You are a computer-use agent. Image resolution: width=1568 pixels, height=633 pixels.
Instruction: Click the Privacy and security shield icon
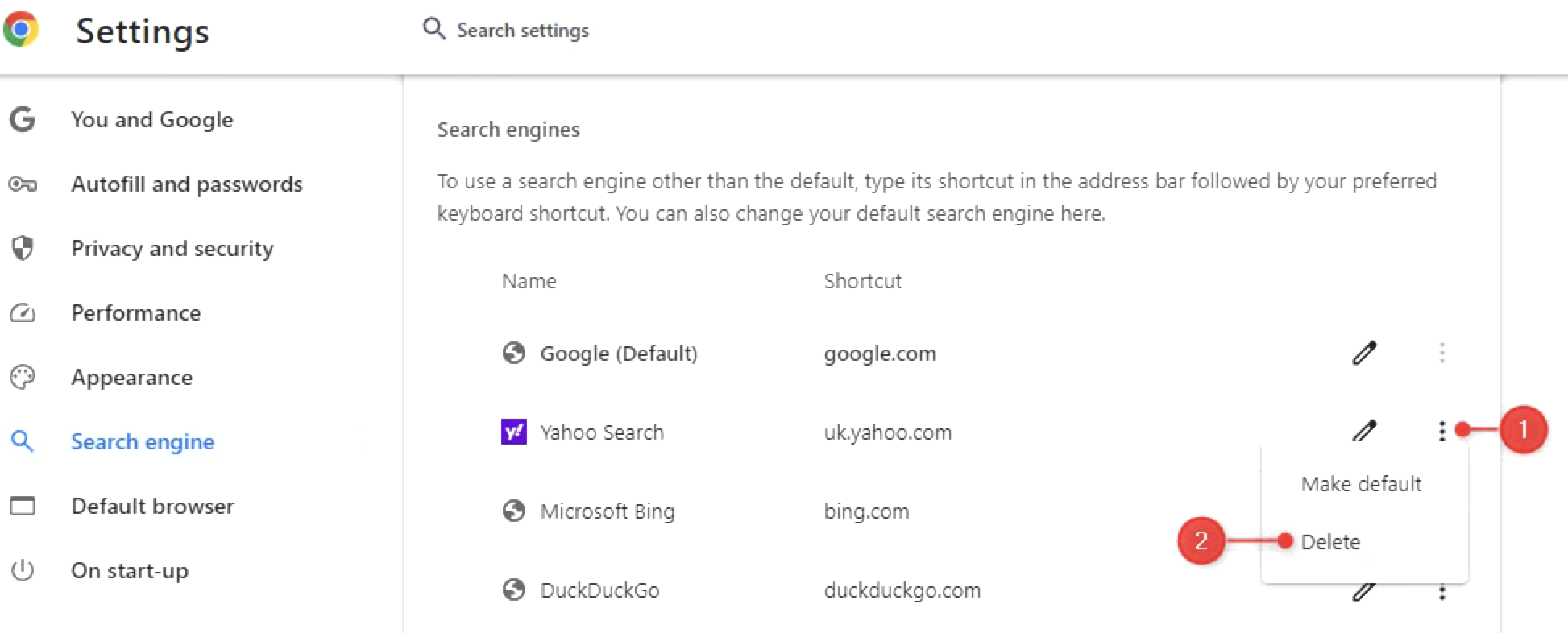coord(23,248)
